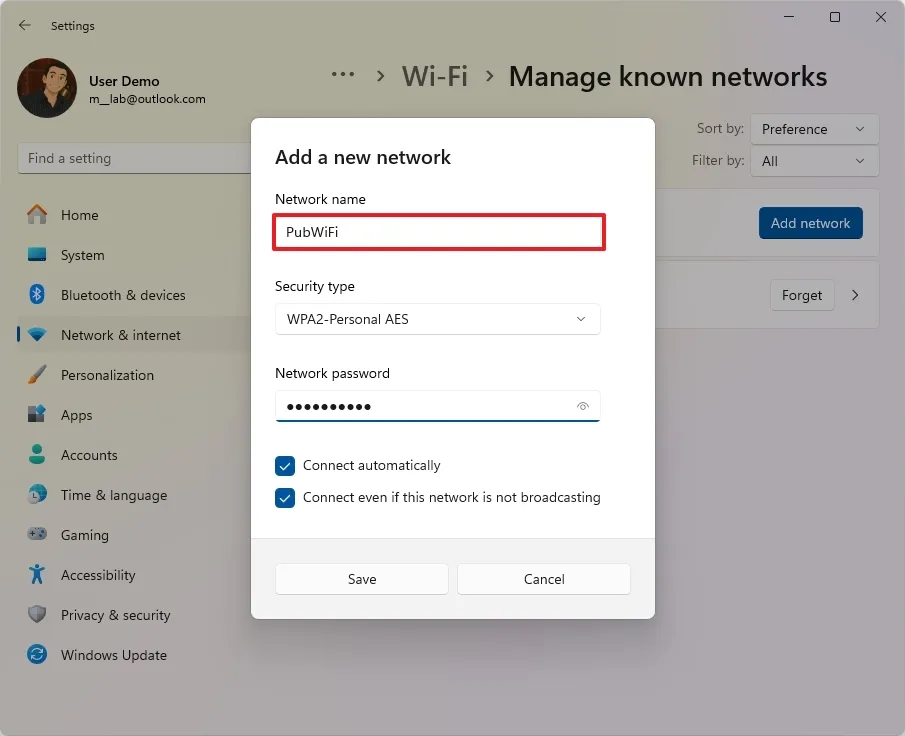Screen dimensions: 905x736
Task: Select the Personalization brush icon
Action: click(x=36, y=375)
